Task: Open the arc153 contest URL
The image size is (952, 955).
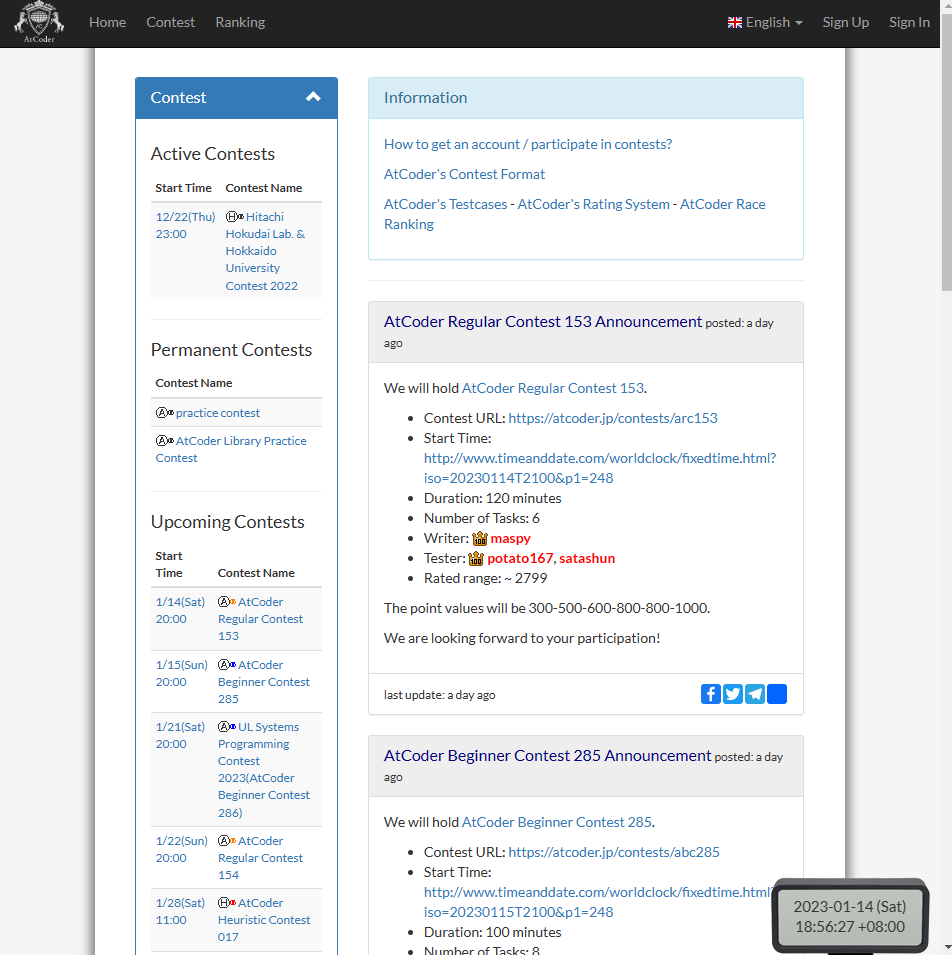Action: tap(613, 418)
